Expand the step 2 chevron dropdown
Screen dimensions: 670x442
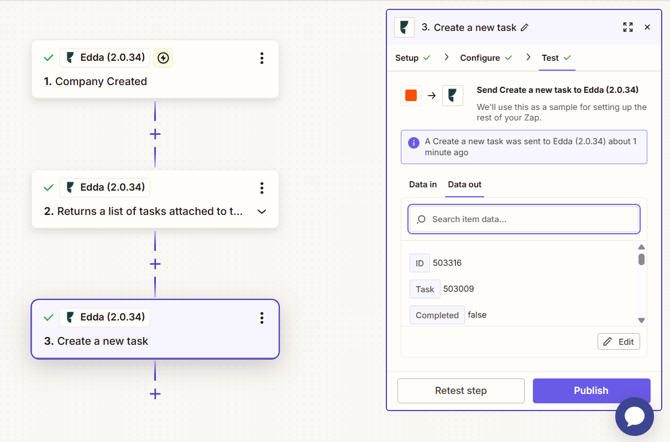click(262, 212)
